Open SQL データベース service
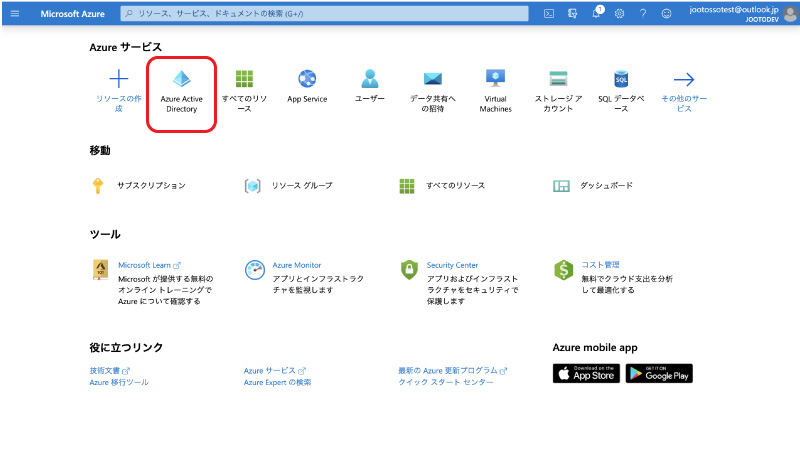This screenshot has height=450, width=800. (x=621, y=79)
